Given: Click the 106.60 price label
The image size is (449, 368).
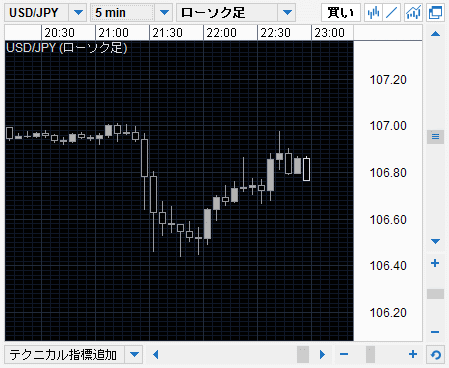Looking at the screenshot, I should click(x=388, y=220).
